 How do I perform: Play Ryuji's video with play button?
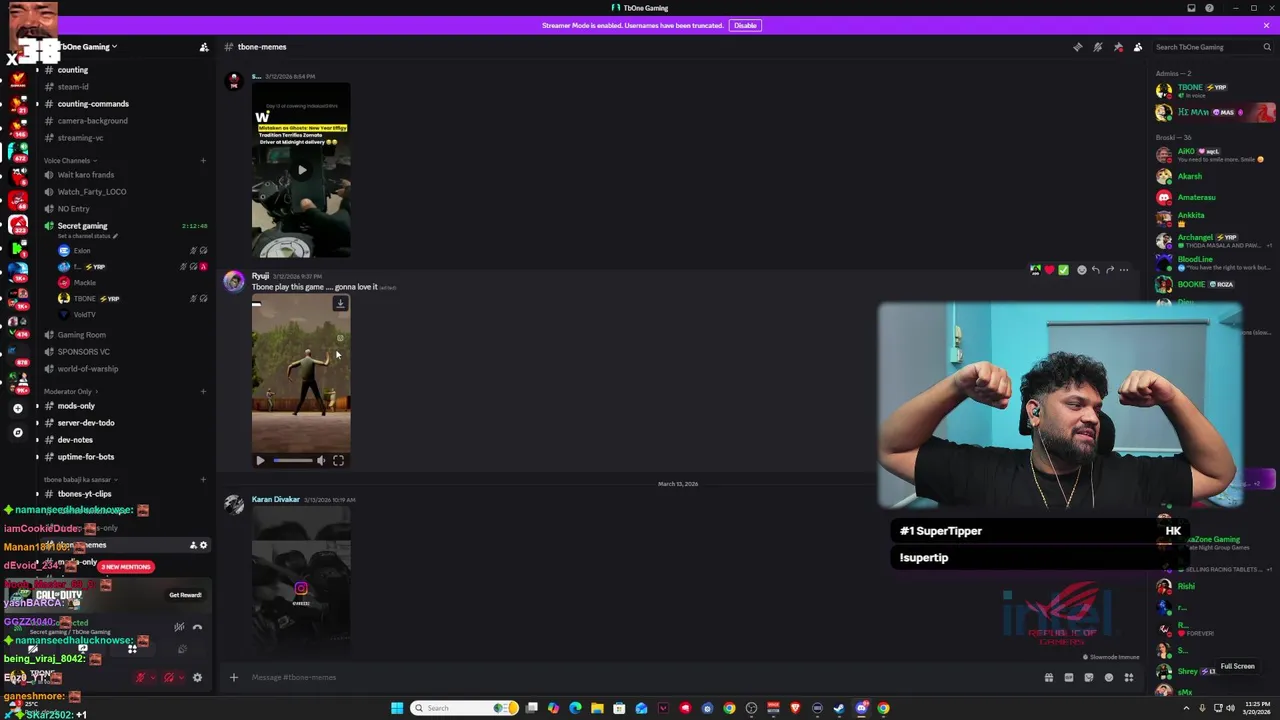point(260,461)
